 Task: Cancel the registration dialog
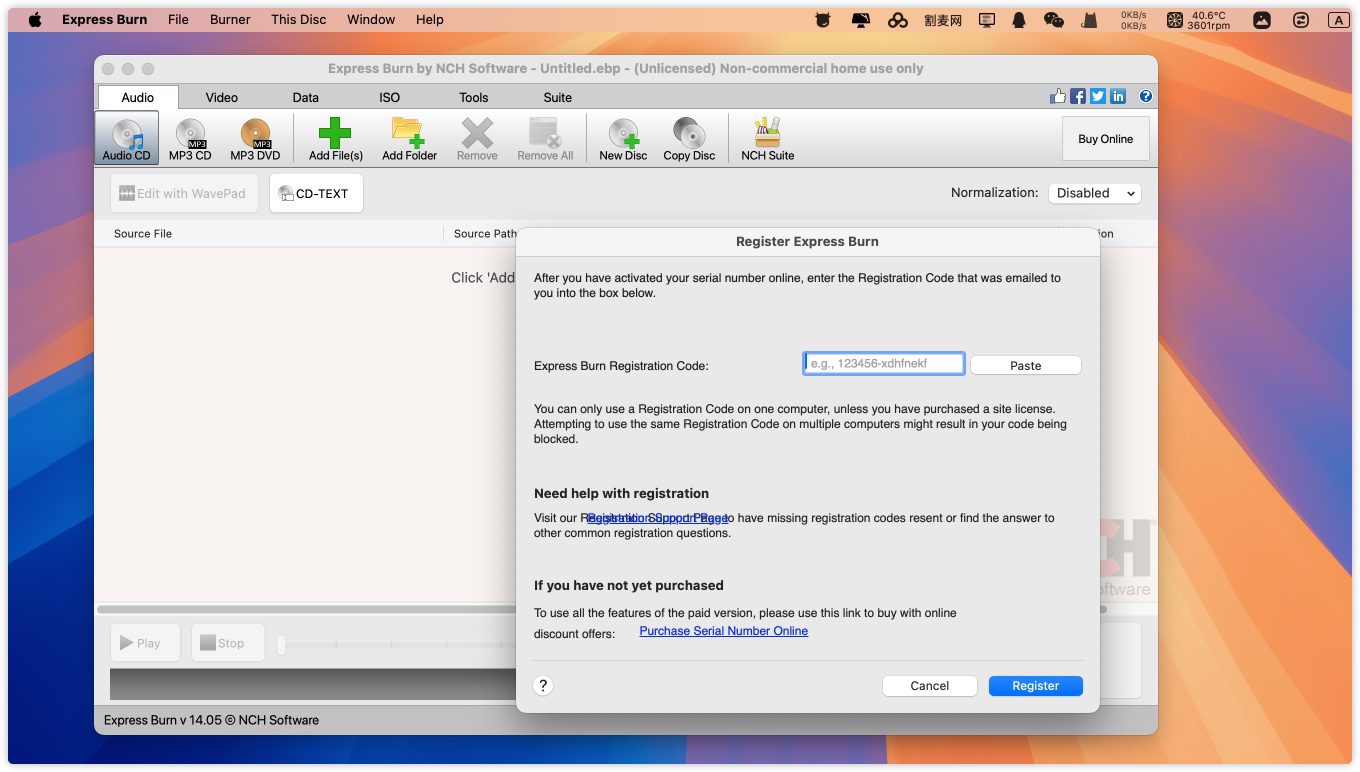tap(929, 686)
